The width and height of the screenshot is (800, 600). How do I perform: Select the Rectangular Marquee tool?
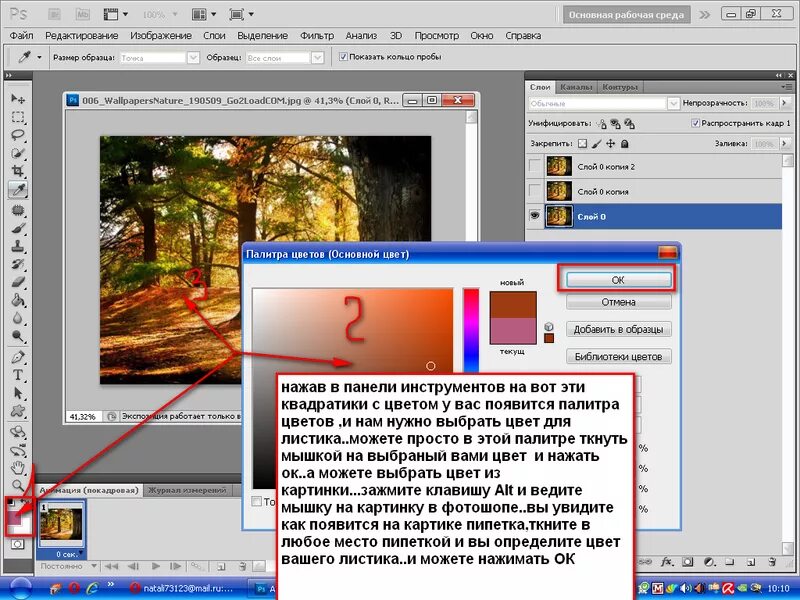point(18,117)
